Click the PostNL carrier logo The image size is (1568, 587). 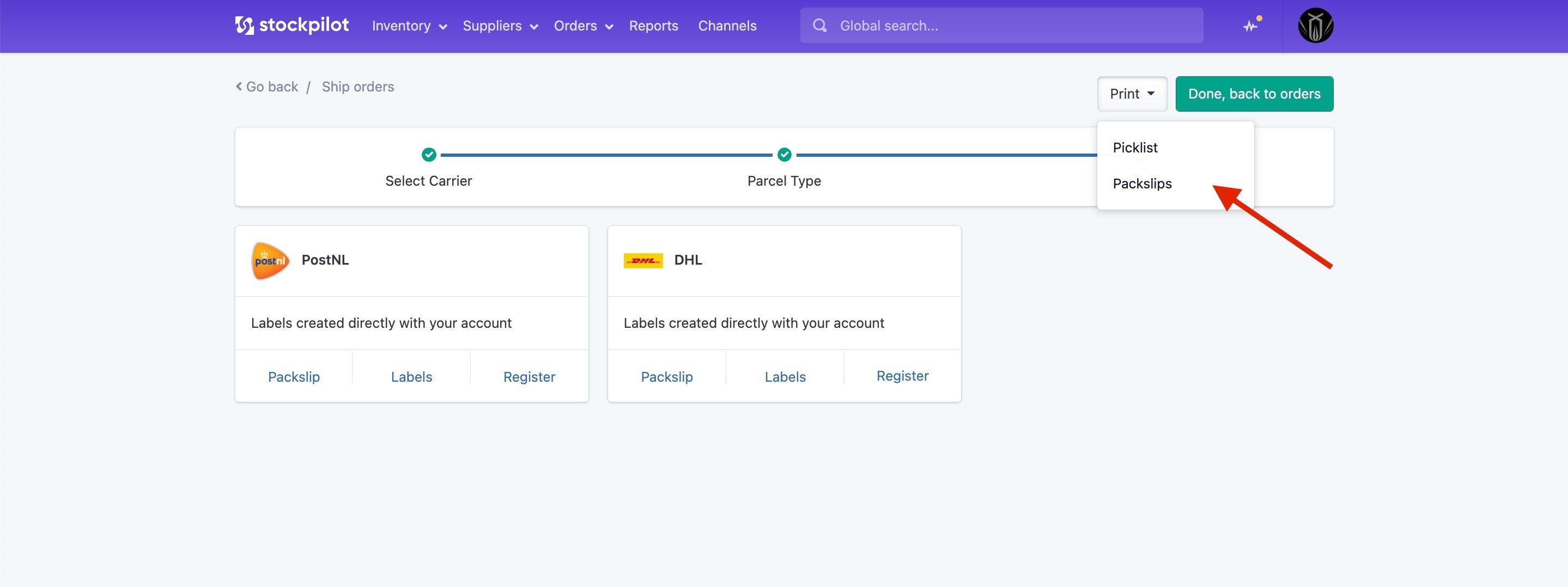[270, 261]
